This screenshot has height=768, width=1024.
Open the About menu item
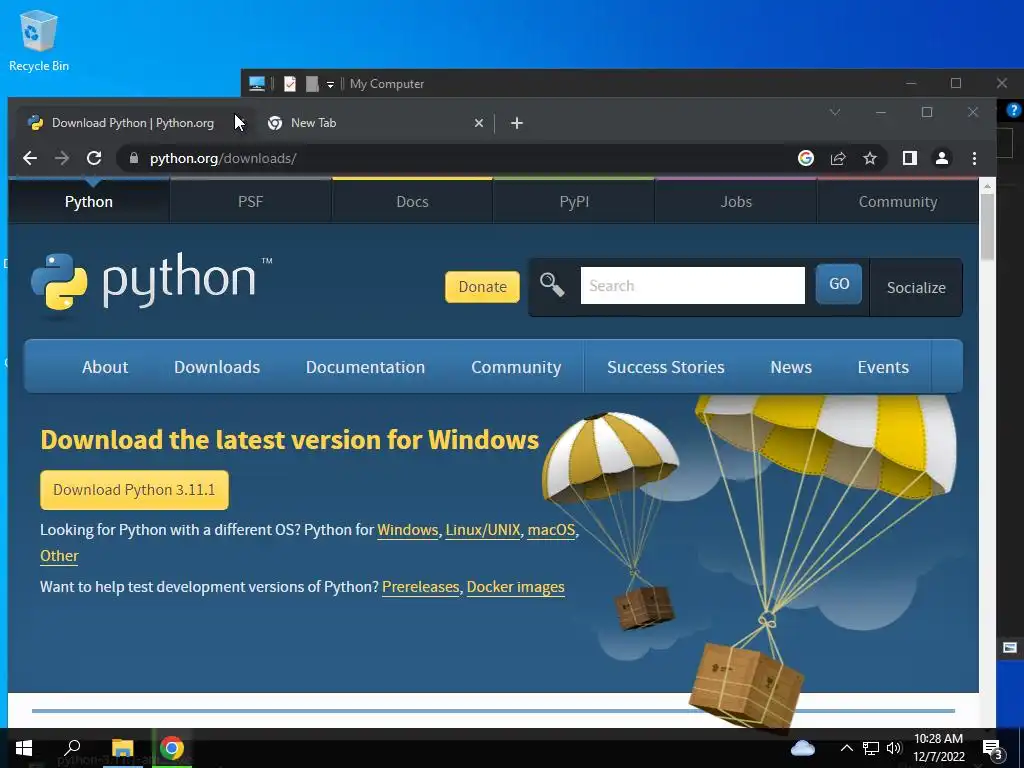(x=105, y=367)
